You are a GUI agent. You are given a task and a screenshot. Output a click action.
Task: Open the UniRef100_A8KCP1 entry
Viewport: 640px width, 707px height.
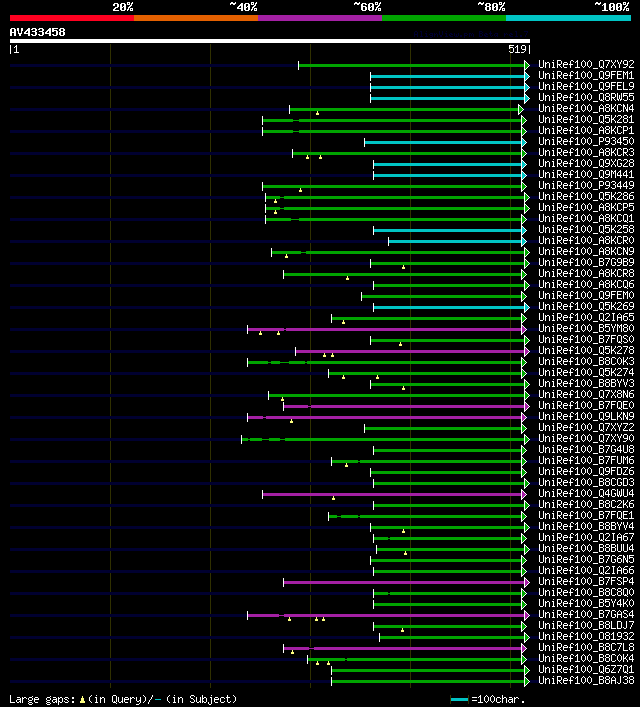586,130
